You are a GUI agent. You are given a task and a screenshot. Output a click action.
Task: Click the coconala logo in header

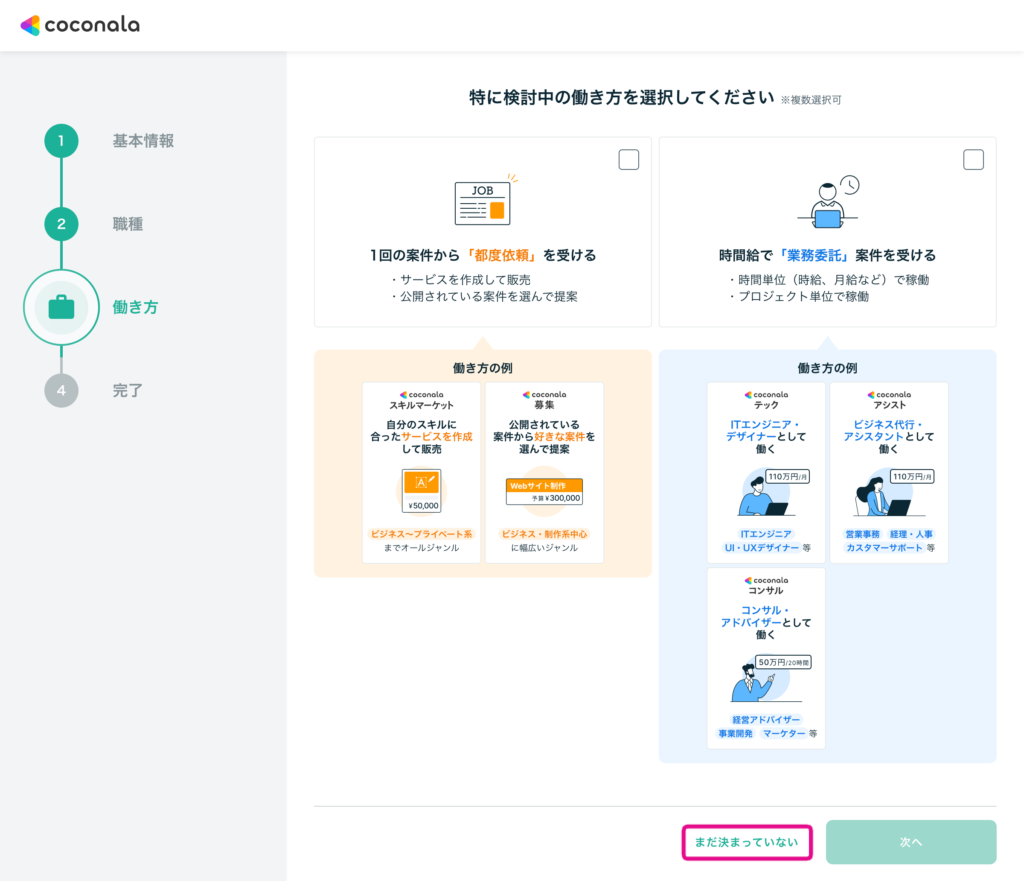pos(80,25)
